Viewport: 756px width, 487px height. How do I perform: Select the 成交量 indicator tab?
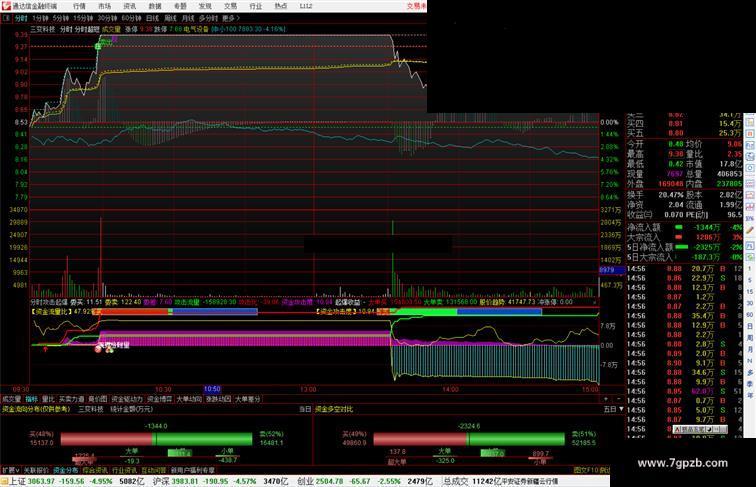click(x=12, y=399)
